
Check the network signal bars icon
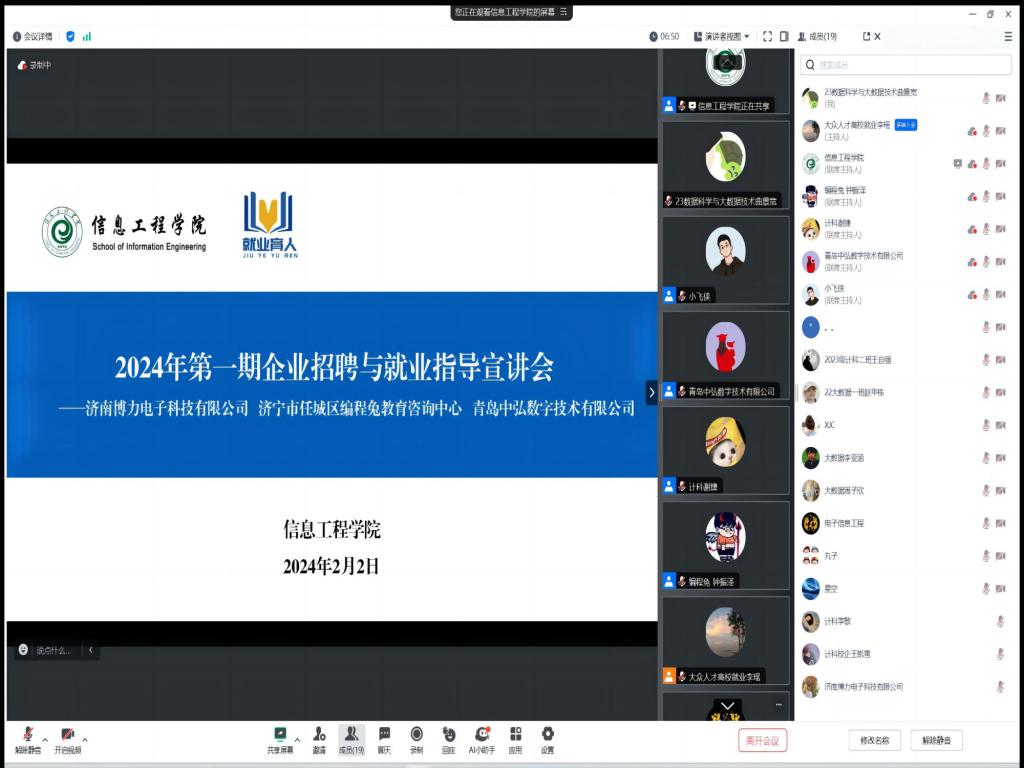point(87,37)
